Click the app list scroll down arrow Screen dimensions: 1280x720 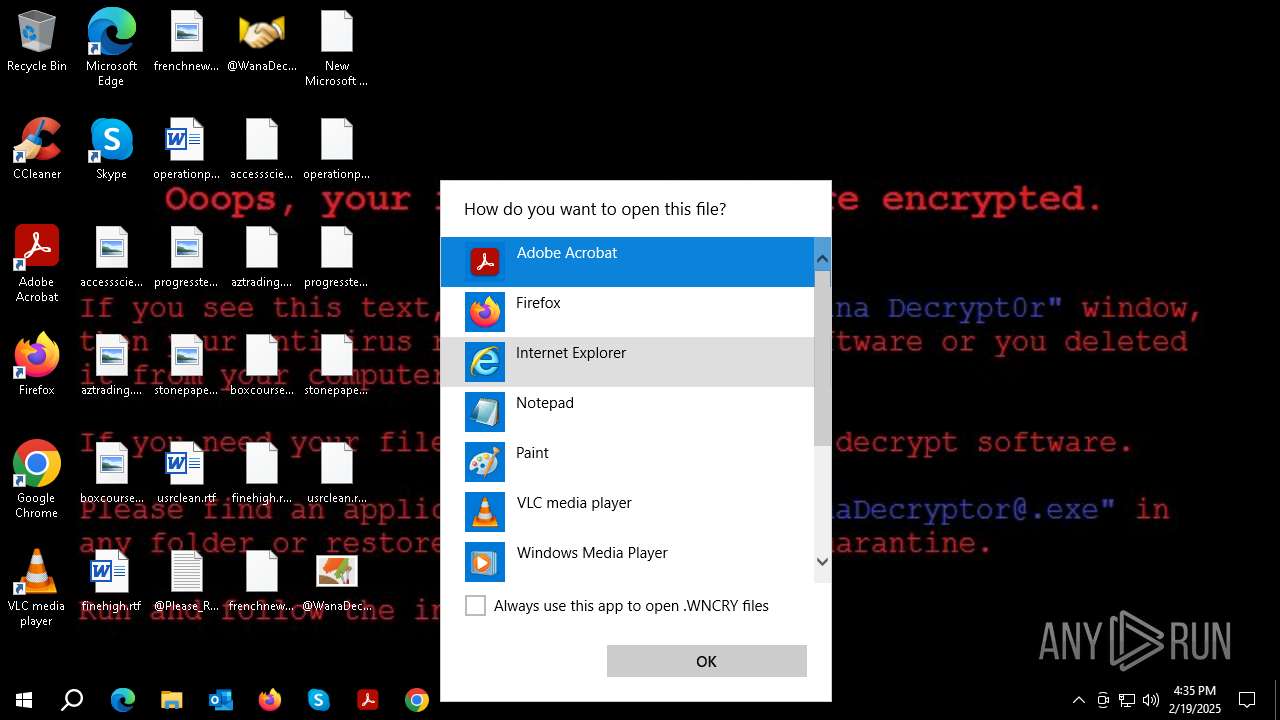pos(822,562)
